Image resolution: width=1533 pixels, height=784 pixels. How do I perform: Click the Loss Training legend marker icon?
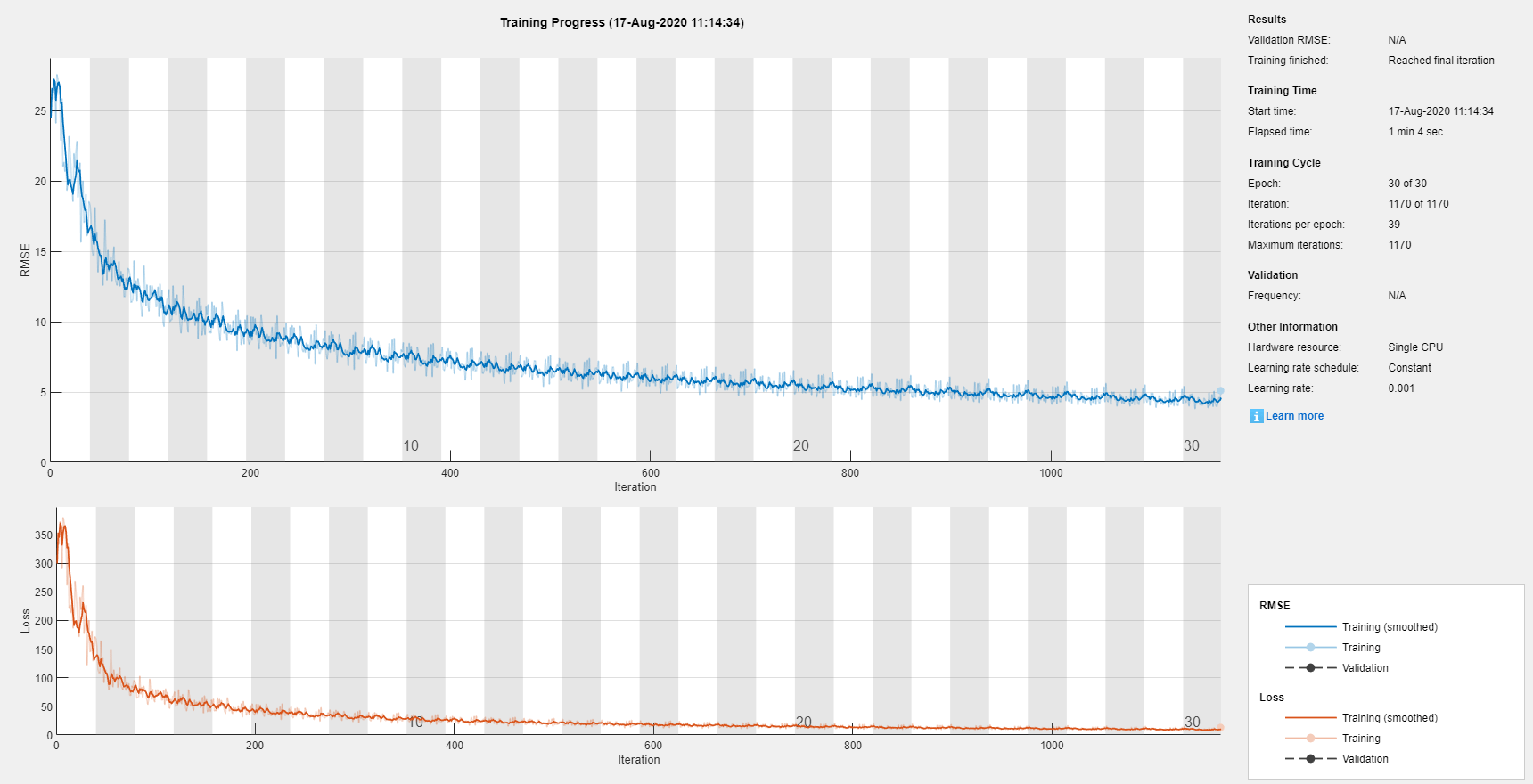tap(1310, 739)
